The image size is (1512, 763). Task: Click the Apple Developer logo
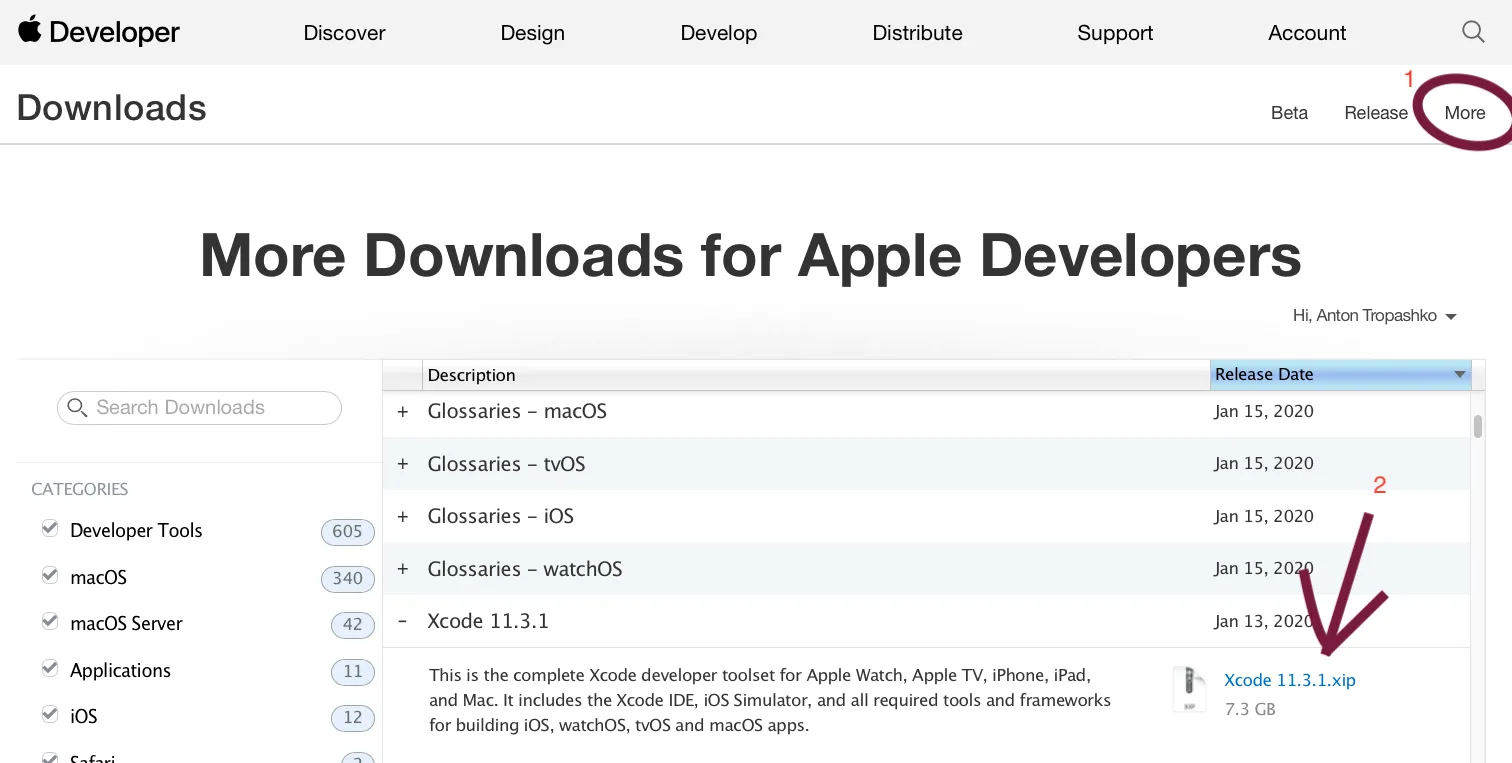click(99, 32)
